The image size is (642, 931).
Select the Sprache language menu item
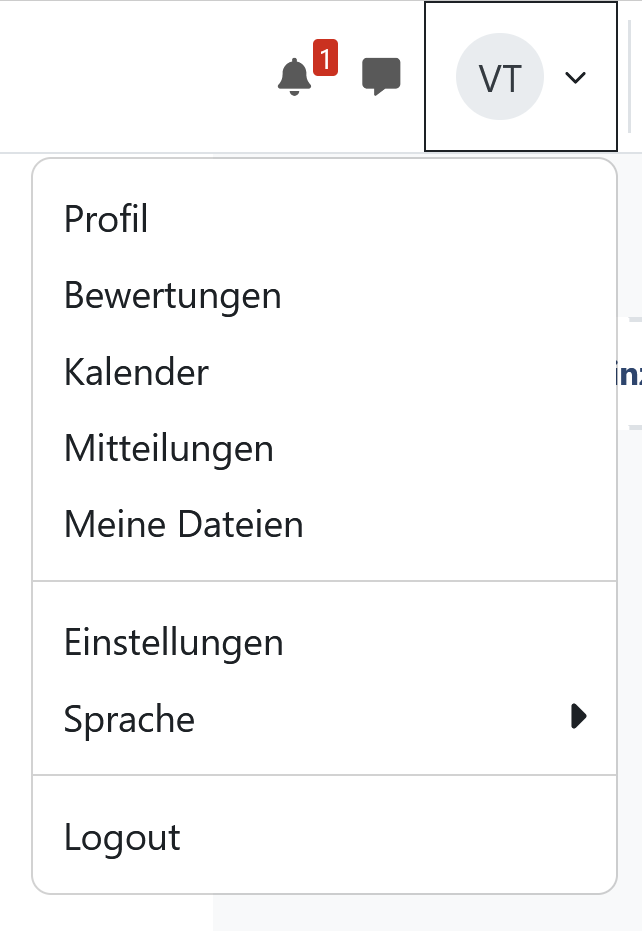click(x=129, y=719)
